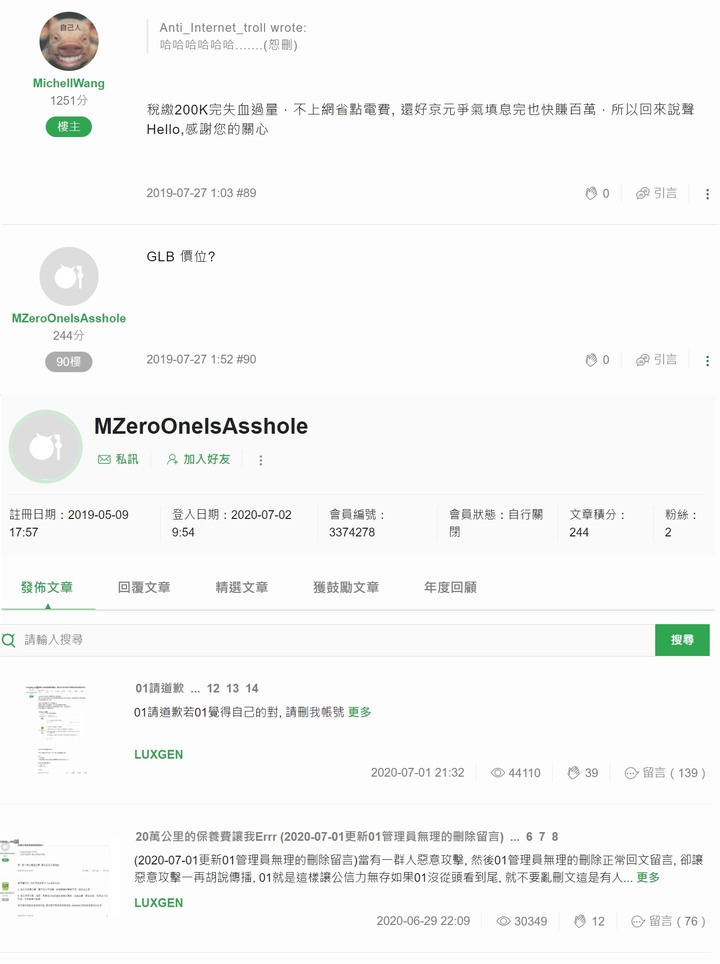The height and width of the screenshot is (964, 720).
Task: Switch to 回覆文章 tab
Action: point(144,587)
